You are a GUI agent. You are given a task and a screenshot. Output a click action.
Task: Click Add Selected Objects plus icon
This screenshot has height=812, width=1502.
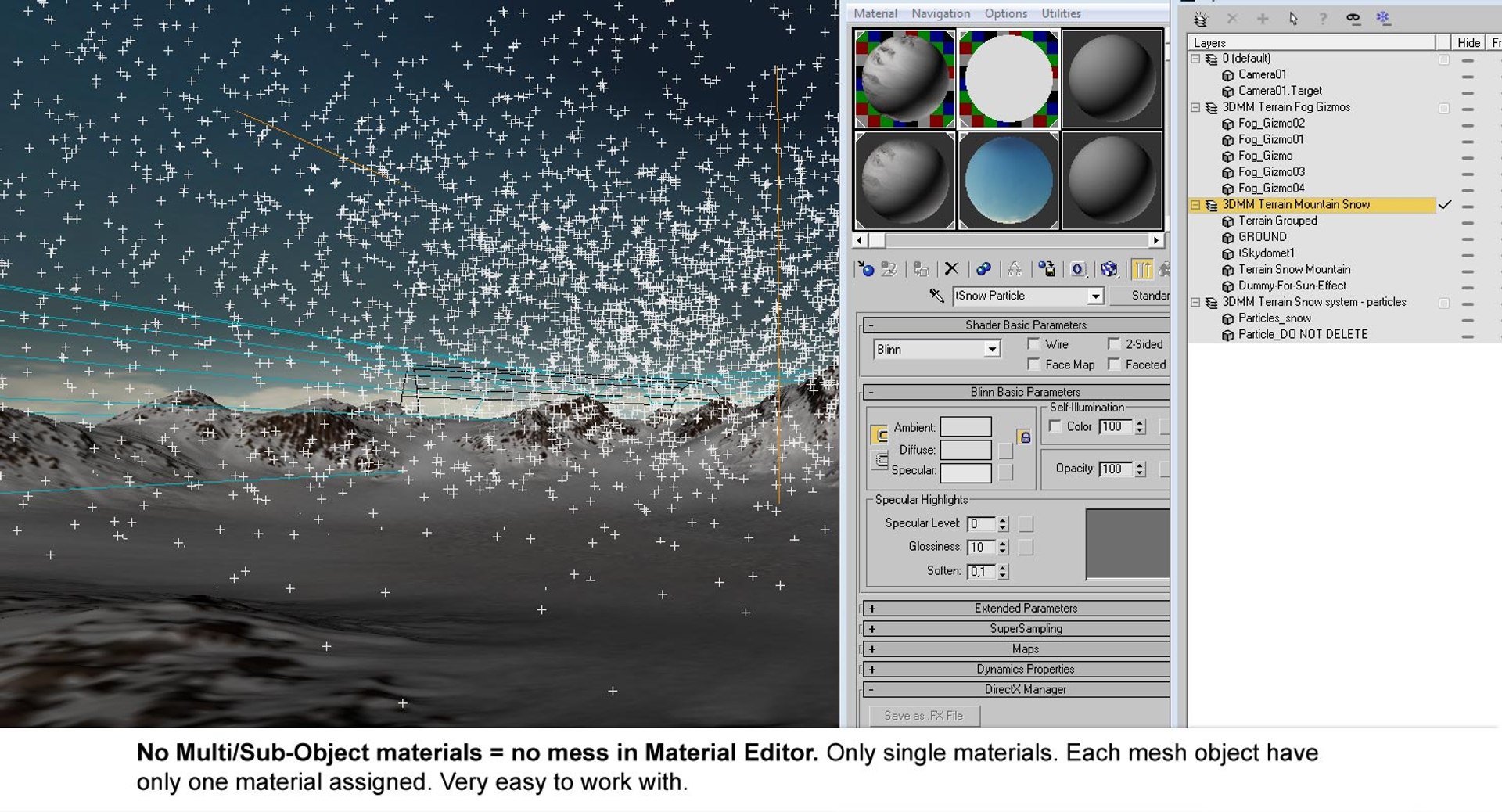[1263, 19]
